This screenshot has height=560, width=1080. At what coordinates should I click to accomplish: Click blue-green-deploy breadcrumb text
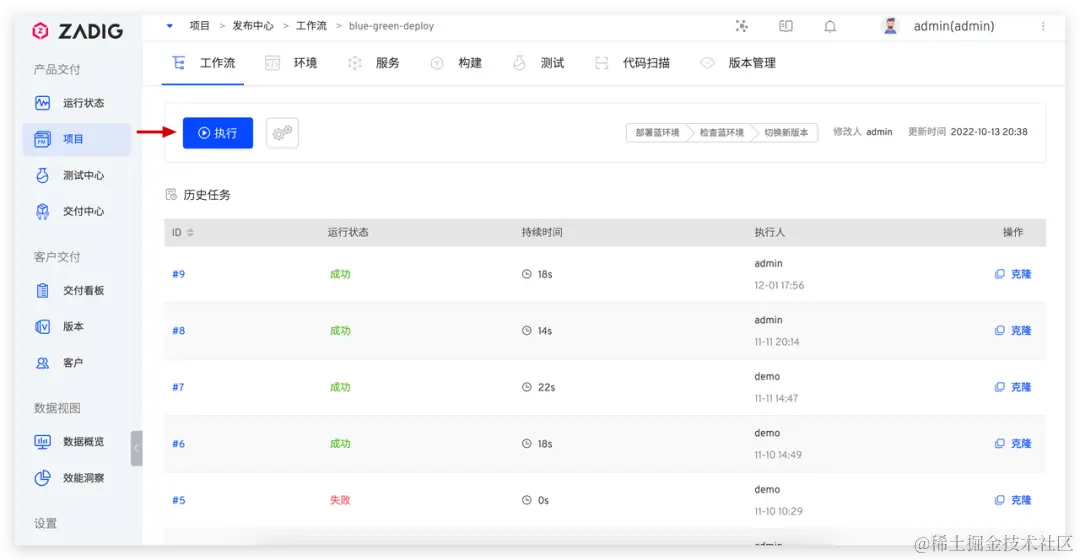pyautogui.click(x=391, y=26)
